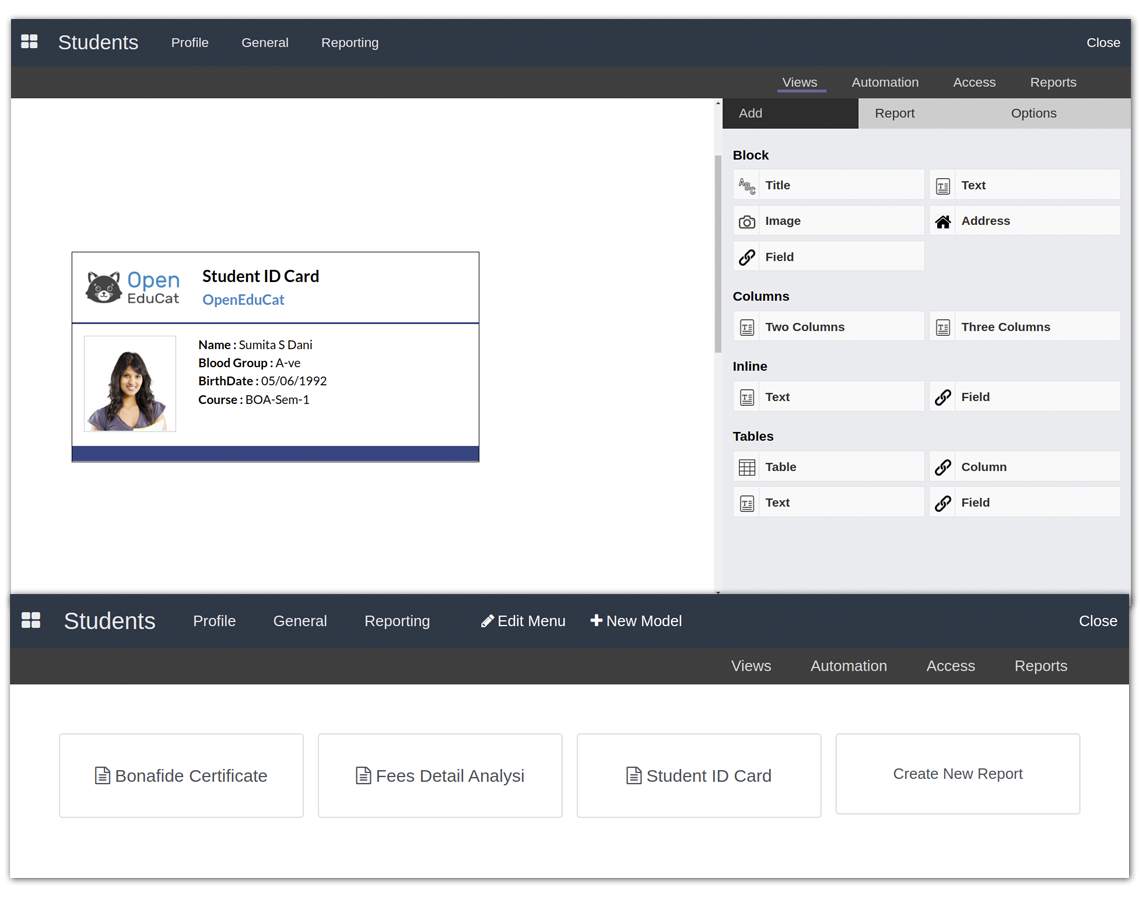Select the Address block home icon
The image size is (1140, 900).
943,222
